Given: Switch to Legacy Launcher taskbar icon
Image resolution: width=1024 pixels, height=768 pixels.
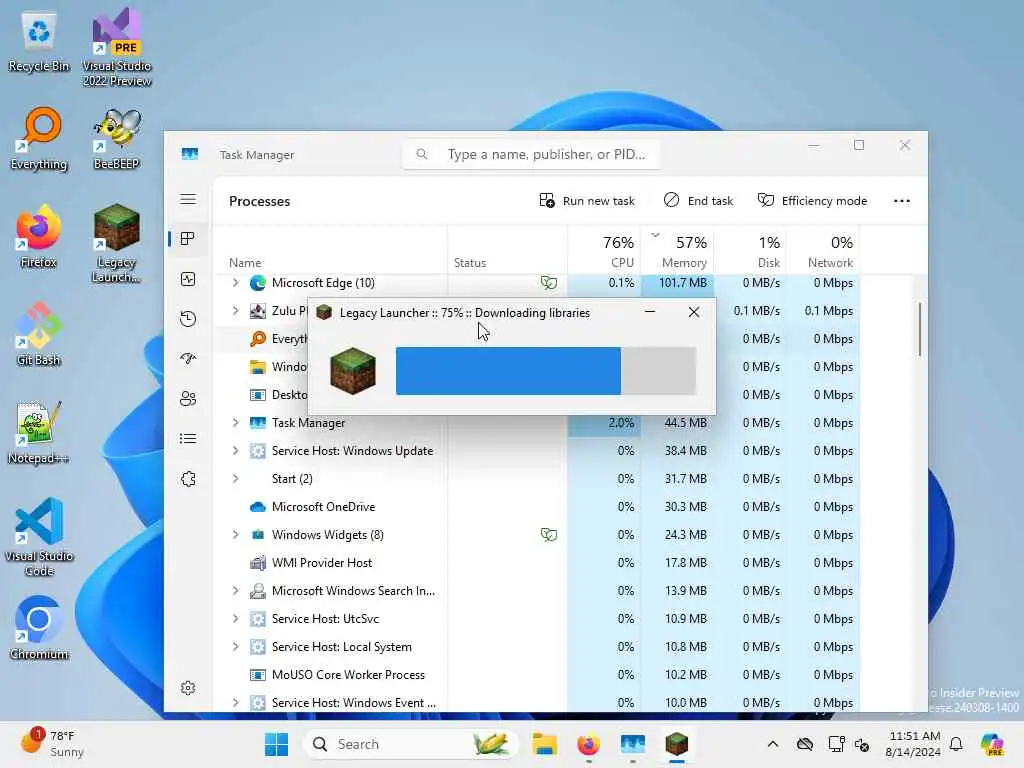Looking at the screenshot, I should tap(677, 744).
